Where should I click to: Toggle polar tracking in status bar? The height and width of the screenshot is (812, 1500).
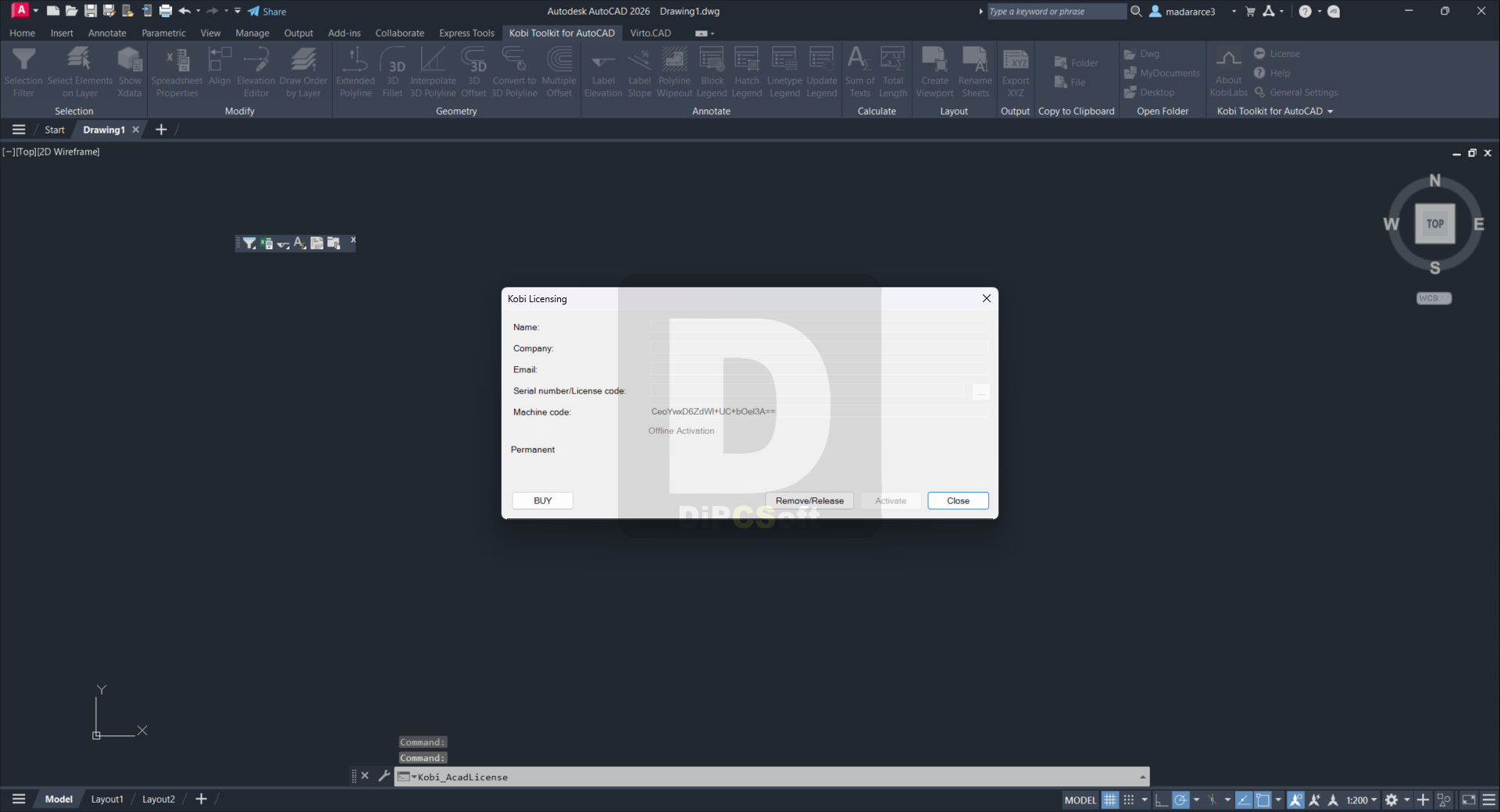click(1180, 800)
